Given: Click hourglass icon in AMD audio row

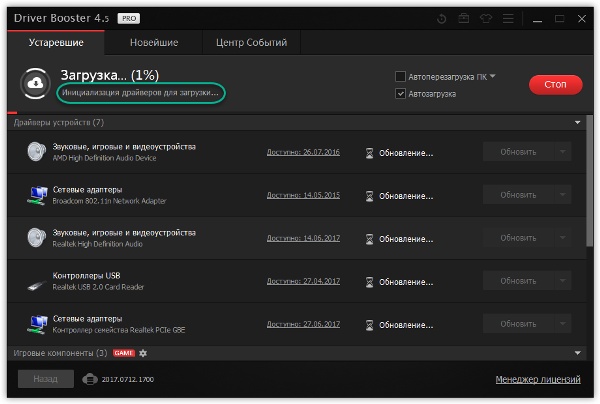Looking at the screenshot, I should (369, 153).
